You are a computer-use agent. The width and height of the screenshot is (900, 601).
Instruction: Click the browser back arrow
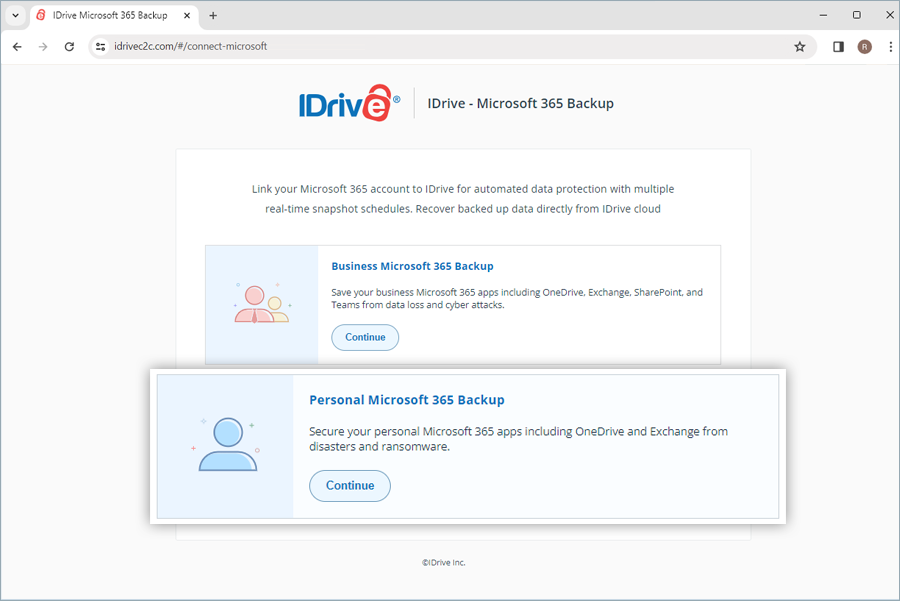click(x=17, y=46)
